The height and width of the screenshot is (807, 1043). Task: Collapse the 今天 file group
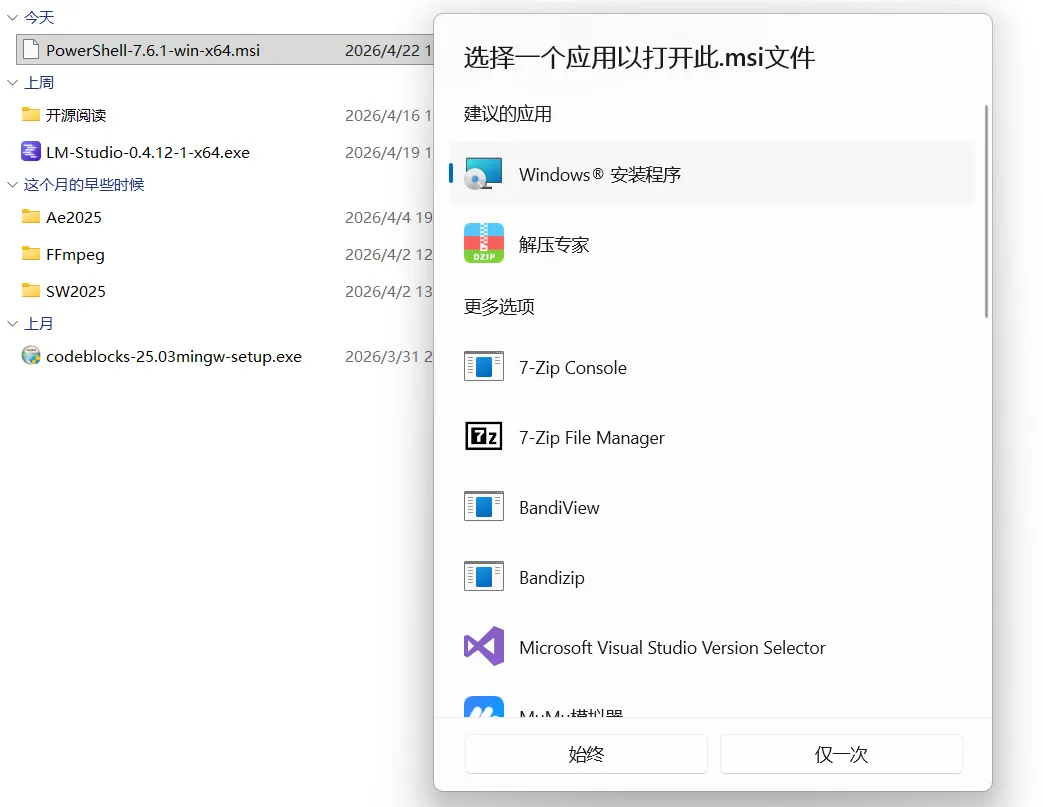tap(11, 16)
